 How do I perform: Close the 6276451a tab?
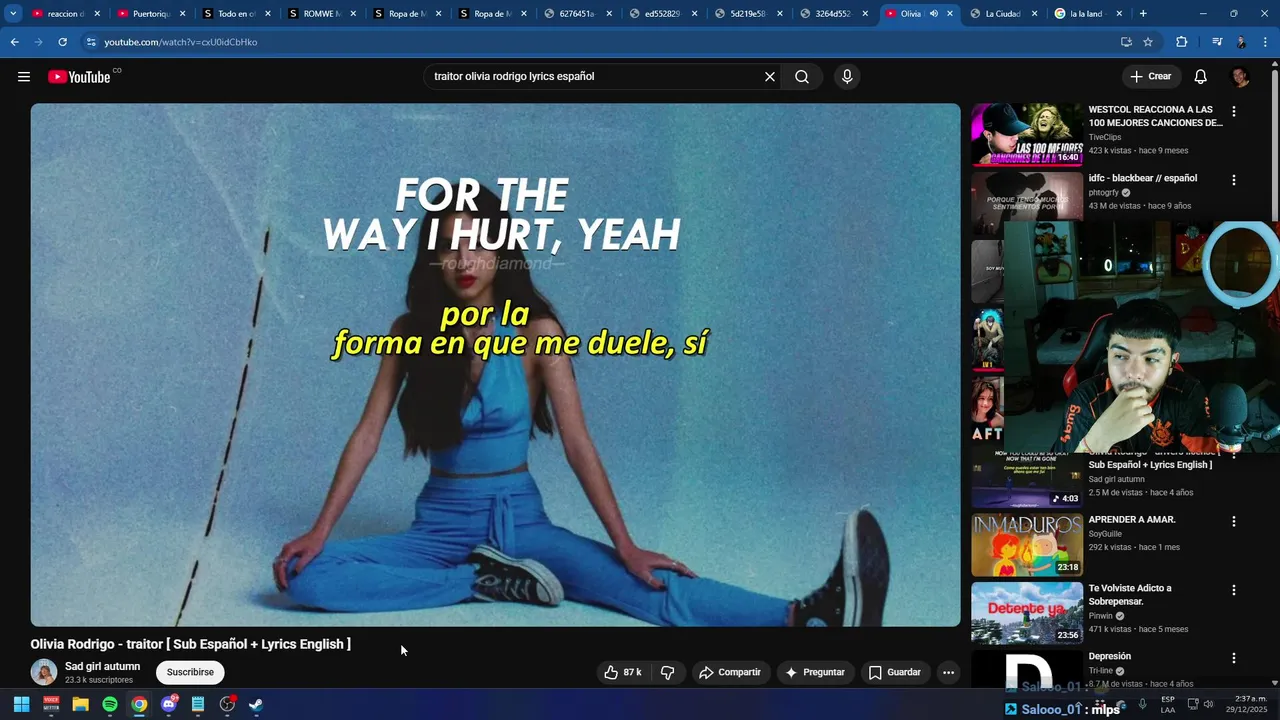point(608,14)
